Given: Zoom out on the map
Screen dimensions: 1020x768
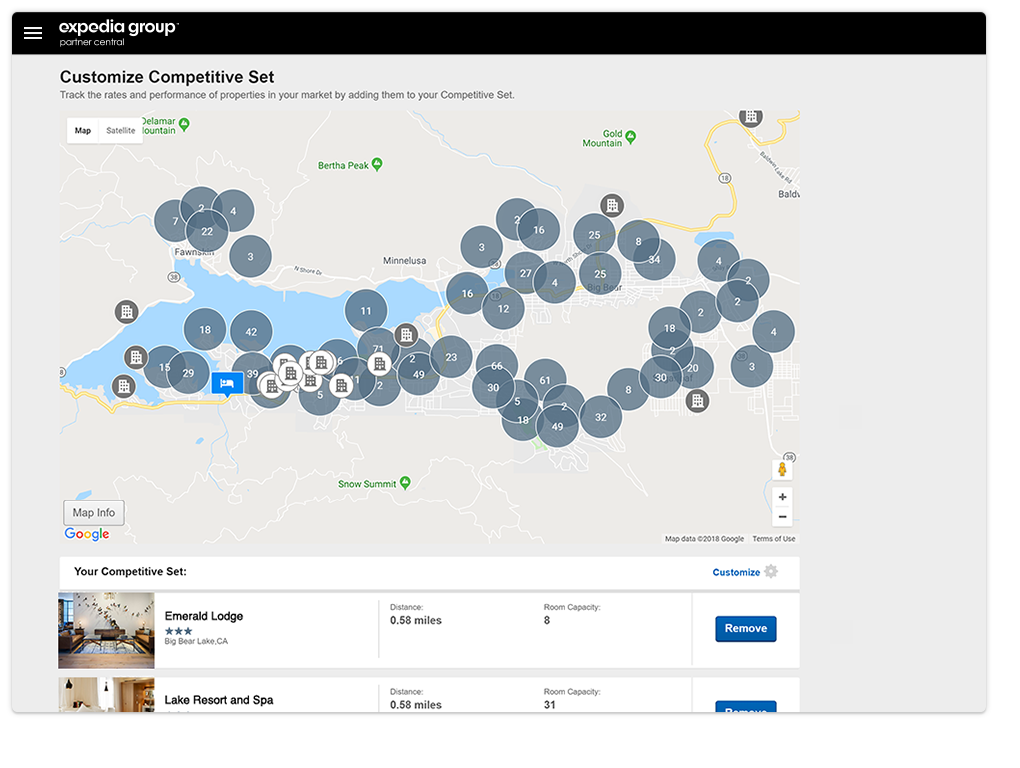Looking at the screenshot, I should pos(783,517).
